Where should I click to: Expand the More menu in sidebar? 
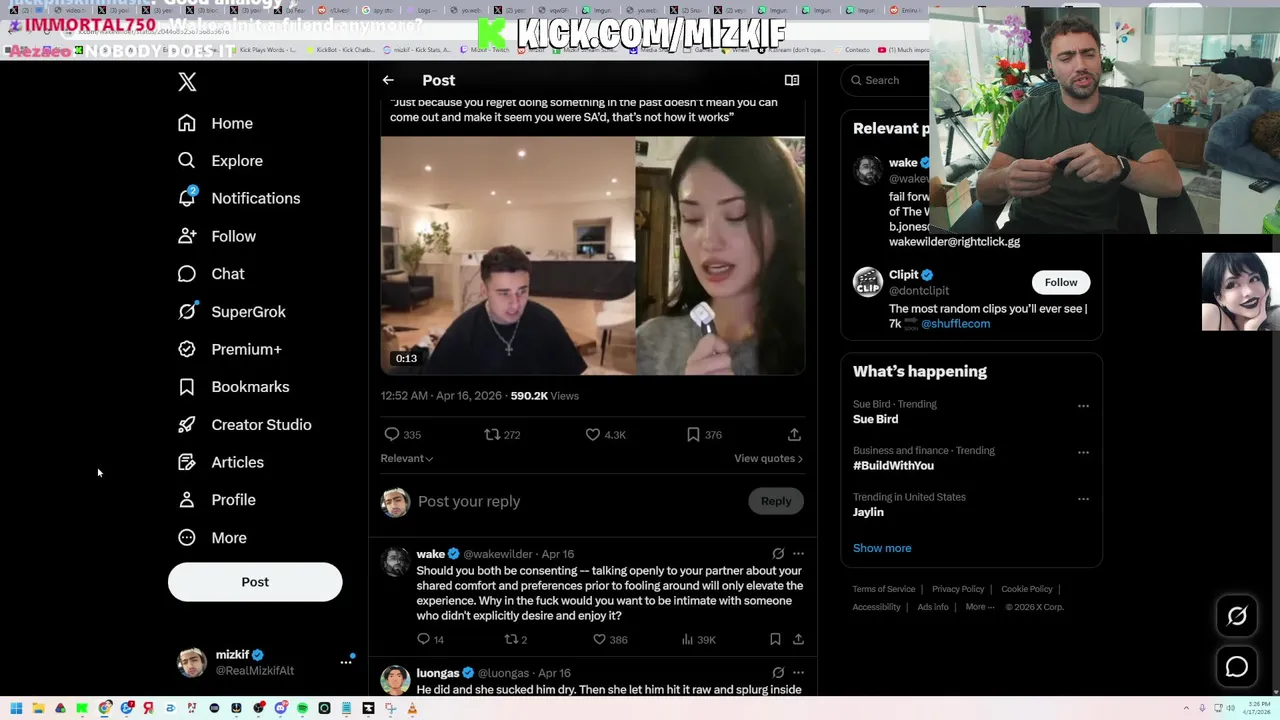[x=211, y=538]
